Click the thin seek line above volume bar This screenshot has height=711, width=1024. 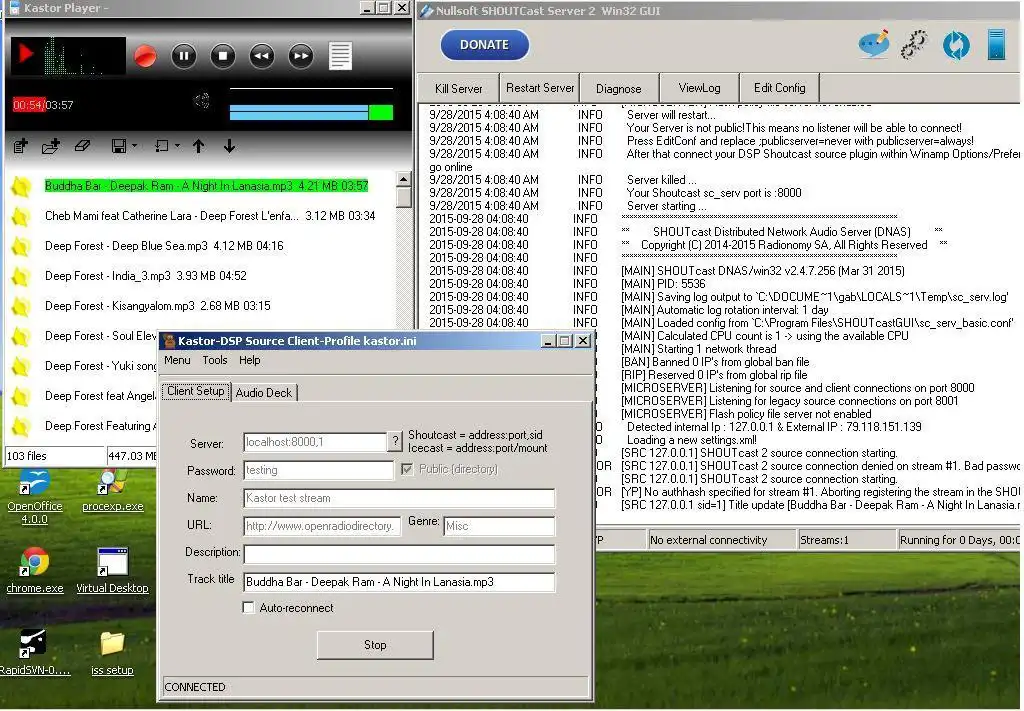pos(311,88)
